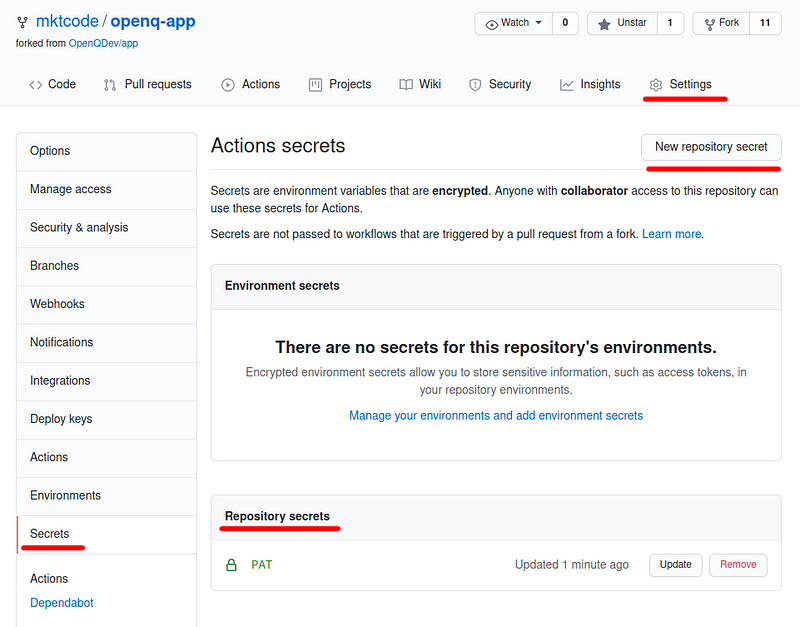Select Environments in sidebar

click(x=107, y=496)
